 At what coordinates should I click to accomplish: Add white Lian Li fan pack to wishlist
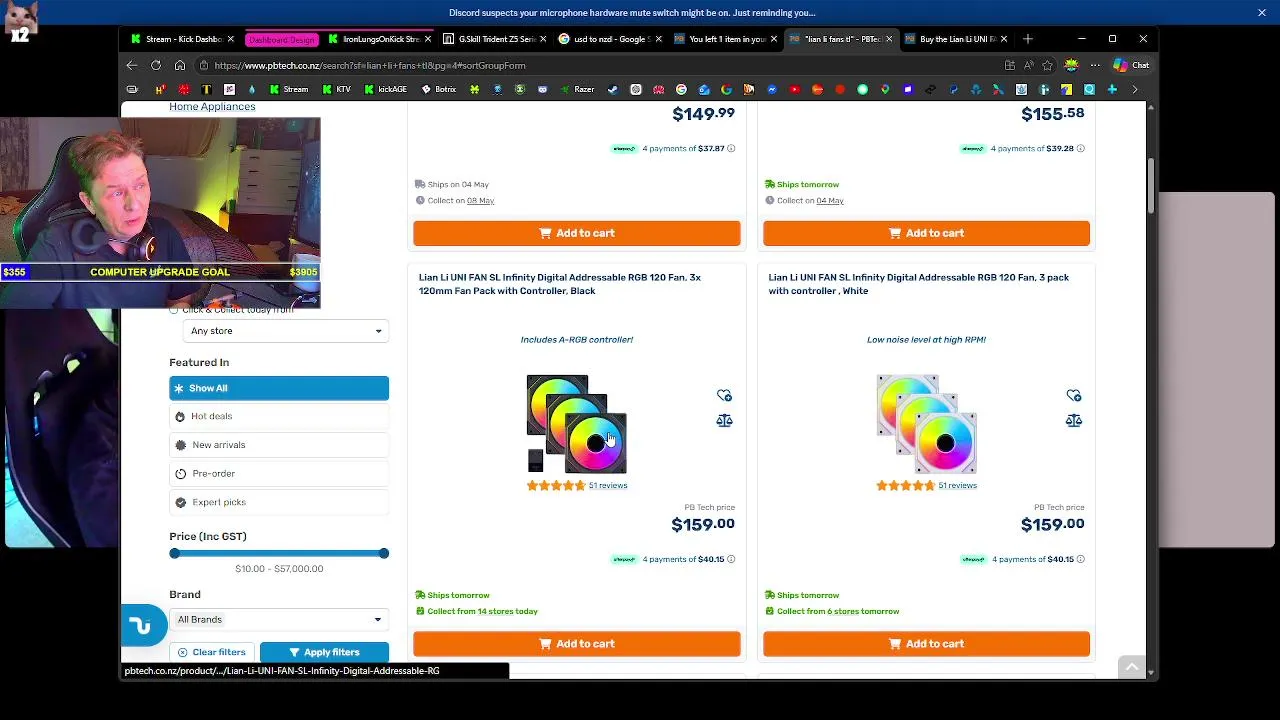(x=1073, y=396)
